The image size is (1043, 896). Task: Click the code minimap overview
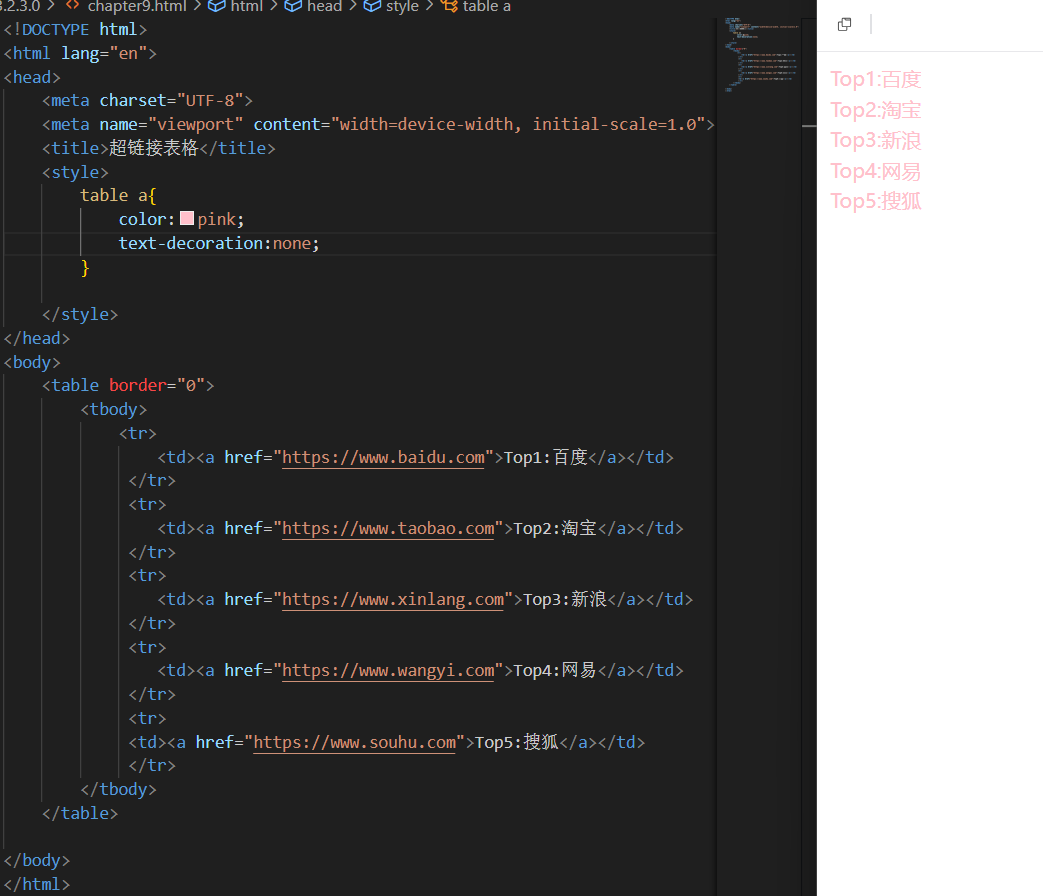click(x=760, y=55)
